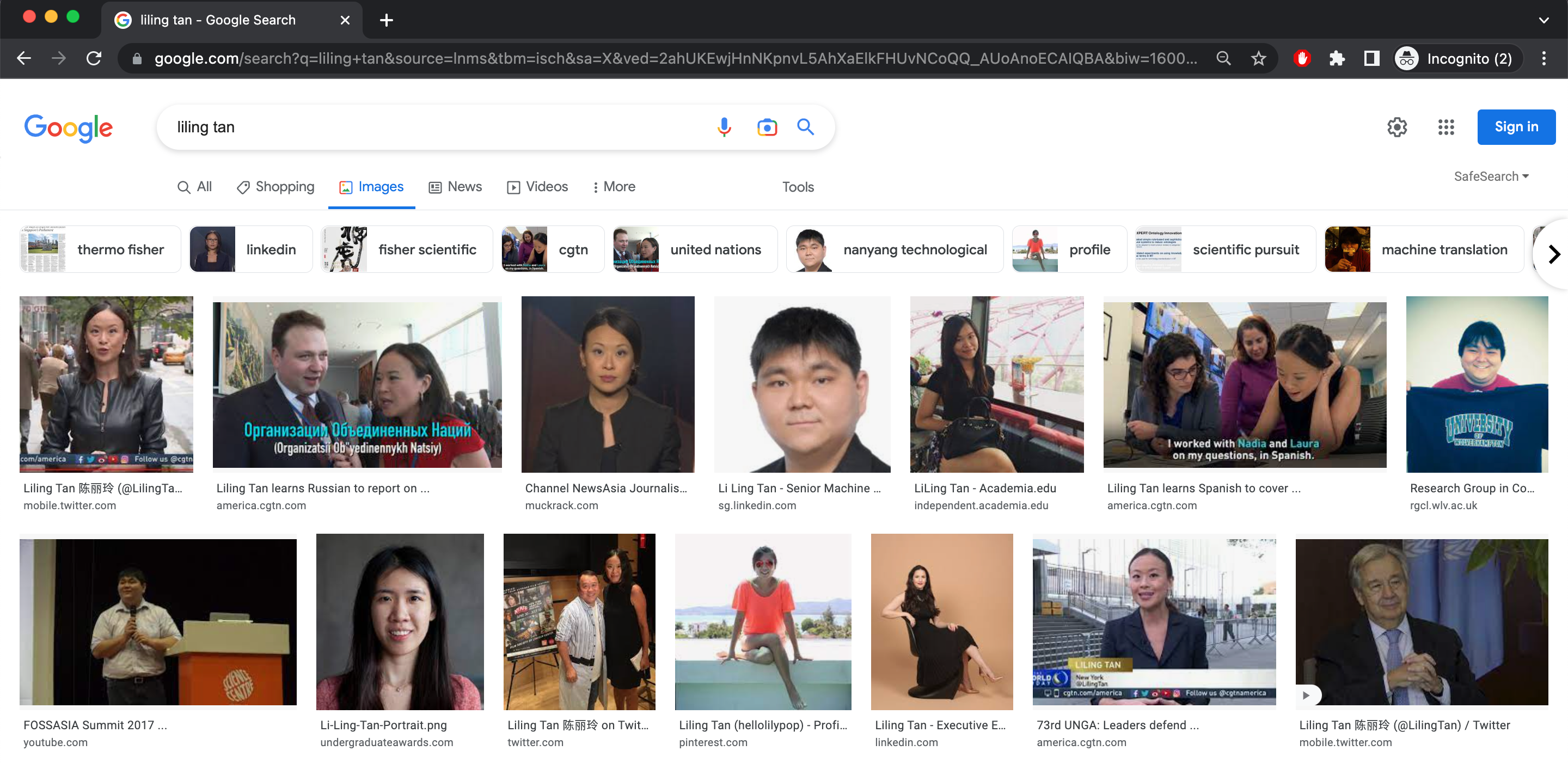Select the Images tab
The height and width of the screenshot is (763, 1568).
pos(371,186)
